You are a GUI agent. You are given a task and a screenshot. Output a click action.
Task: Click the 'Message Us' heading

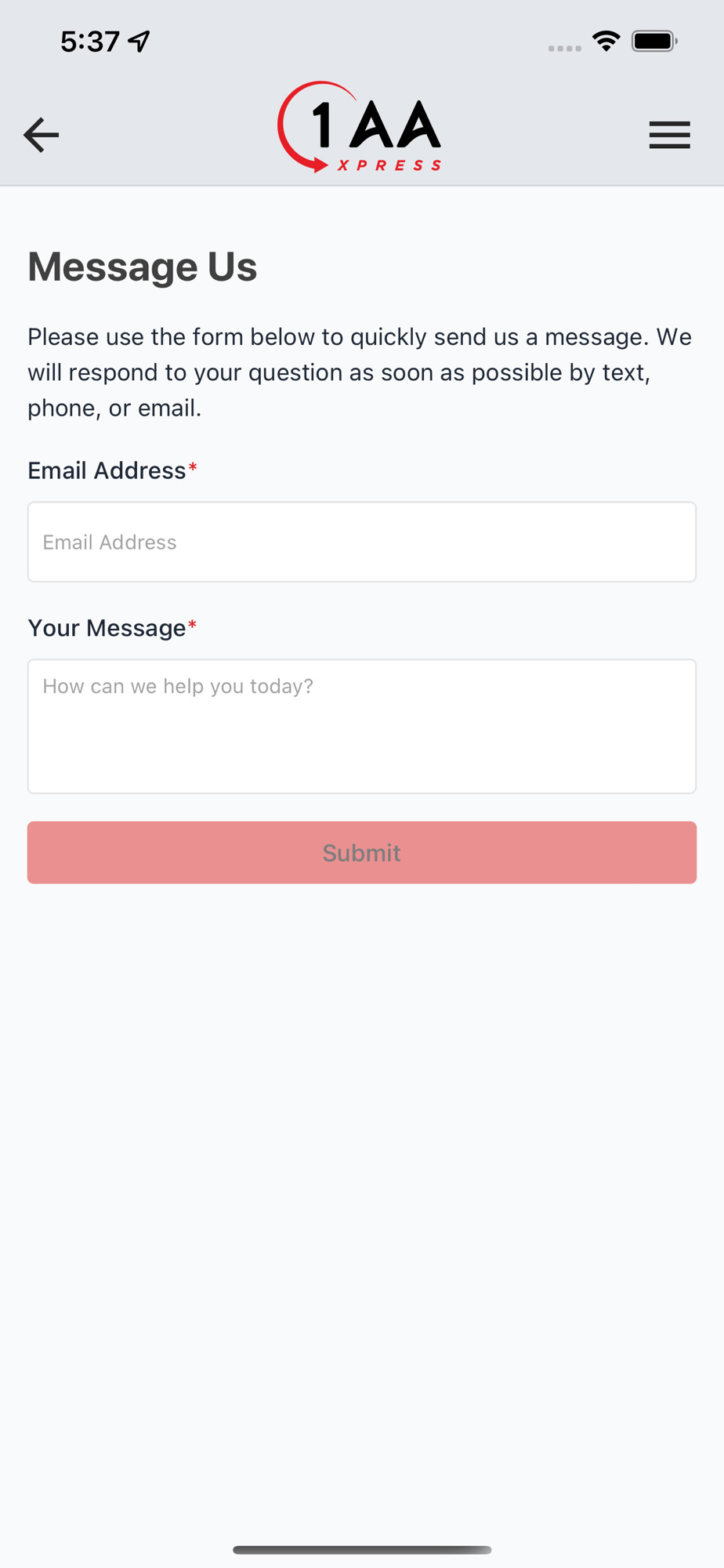tap(143, 267)
